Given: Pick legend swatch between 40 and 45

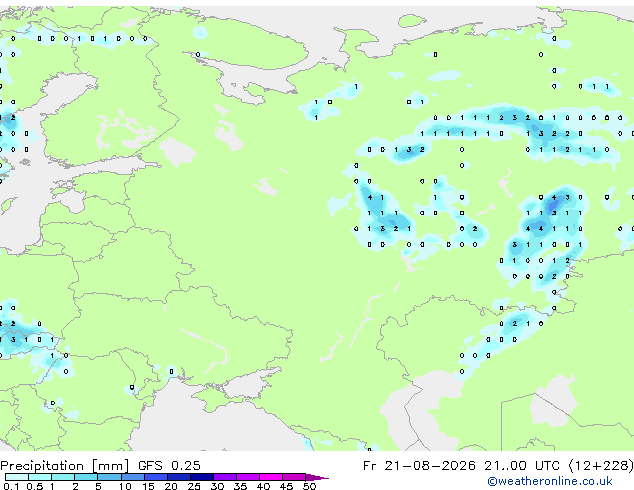Looking at the screenshot, I should (x=271, y=477).
